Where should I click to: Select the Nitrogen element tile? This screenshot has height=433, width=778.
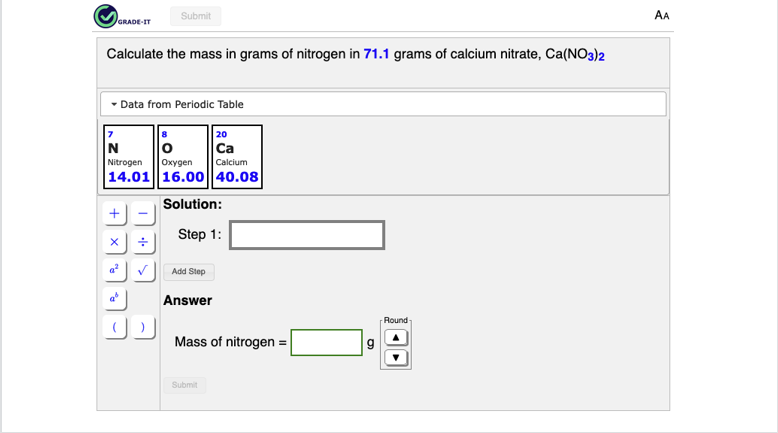click(129, 156)
